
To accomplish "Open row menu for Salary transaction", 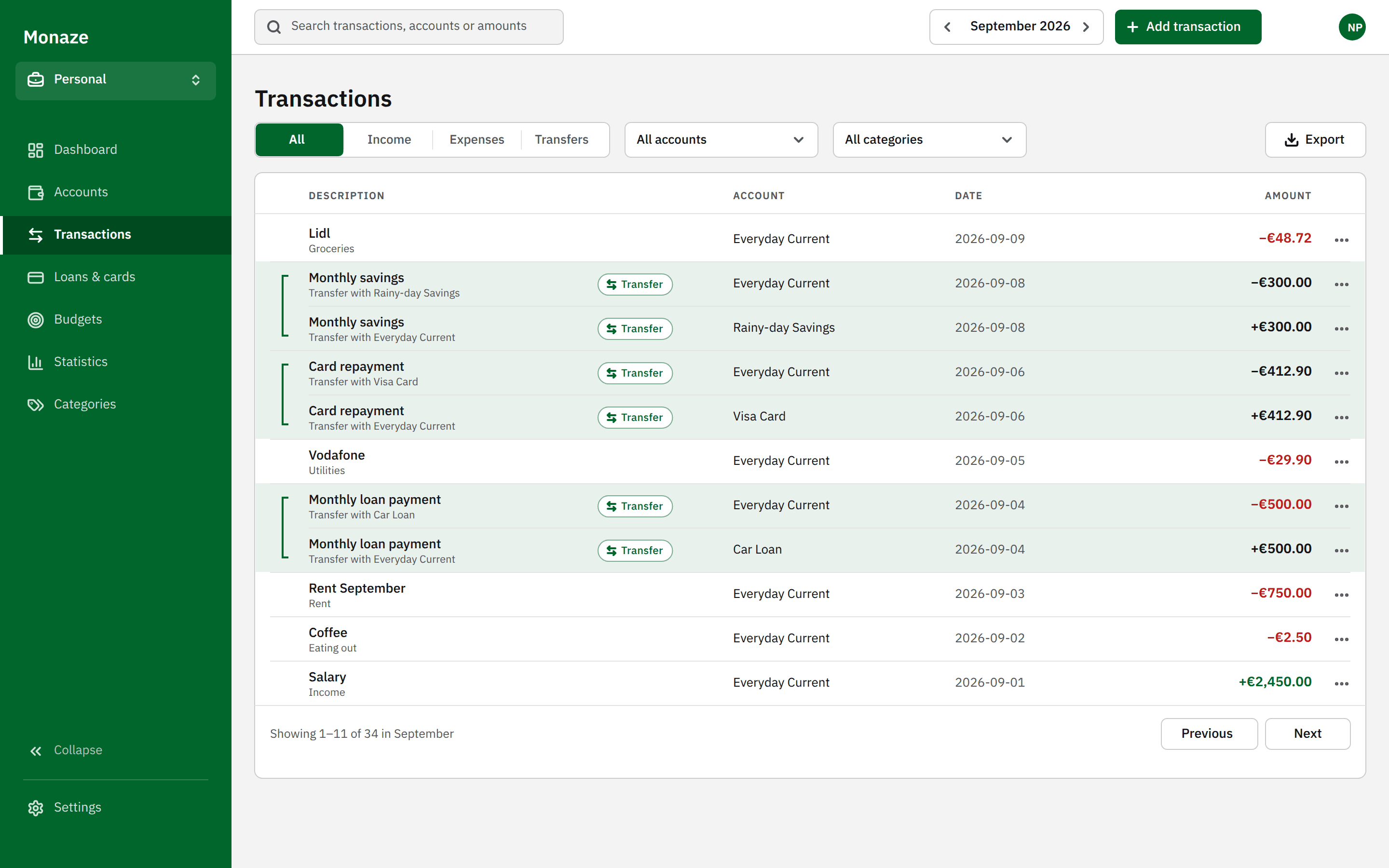I will (1341, 683).
